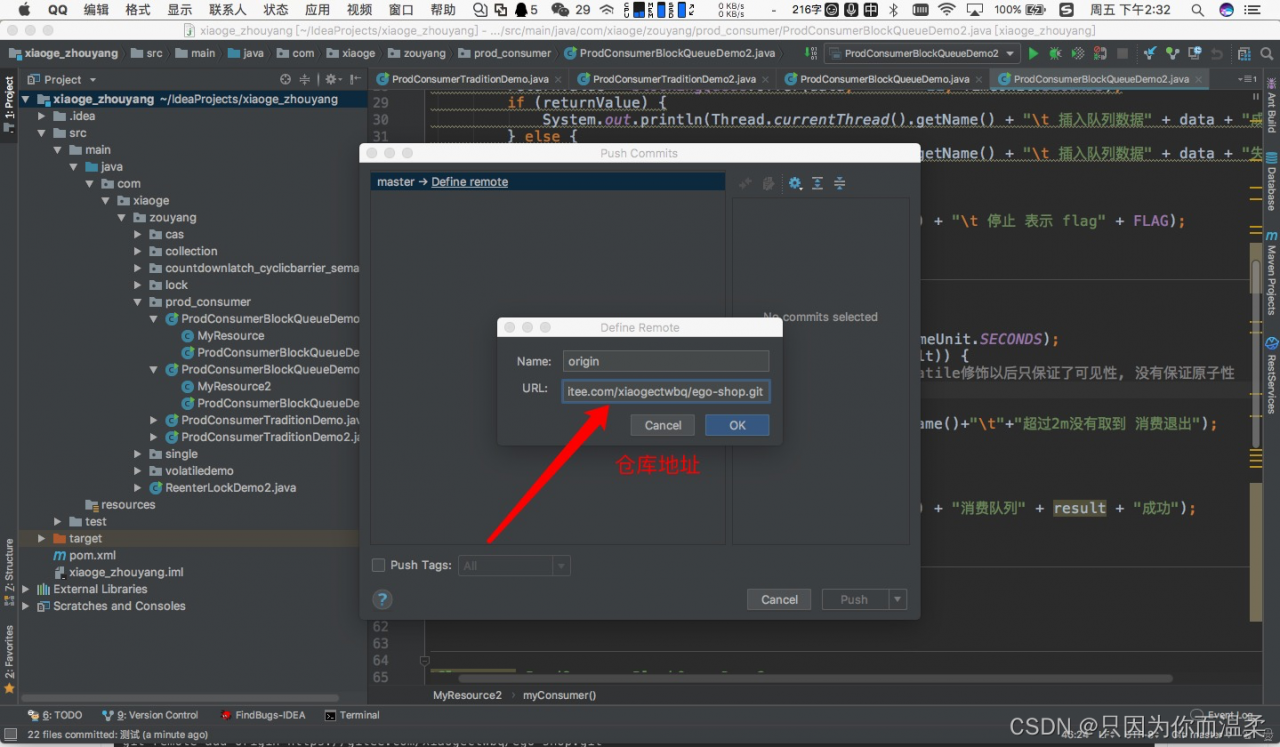The height and width of the screenshot is (747, 1280).
Task: Click the Push button
Action: pos(854,600)
